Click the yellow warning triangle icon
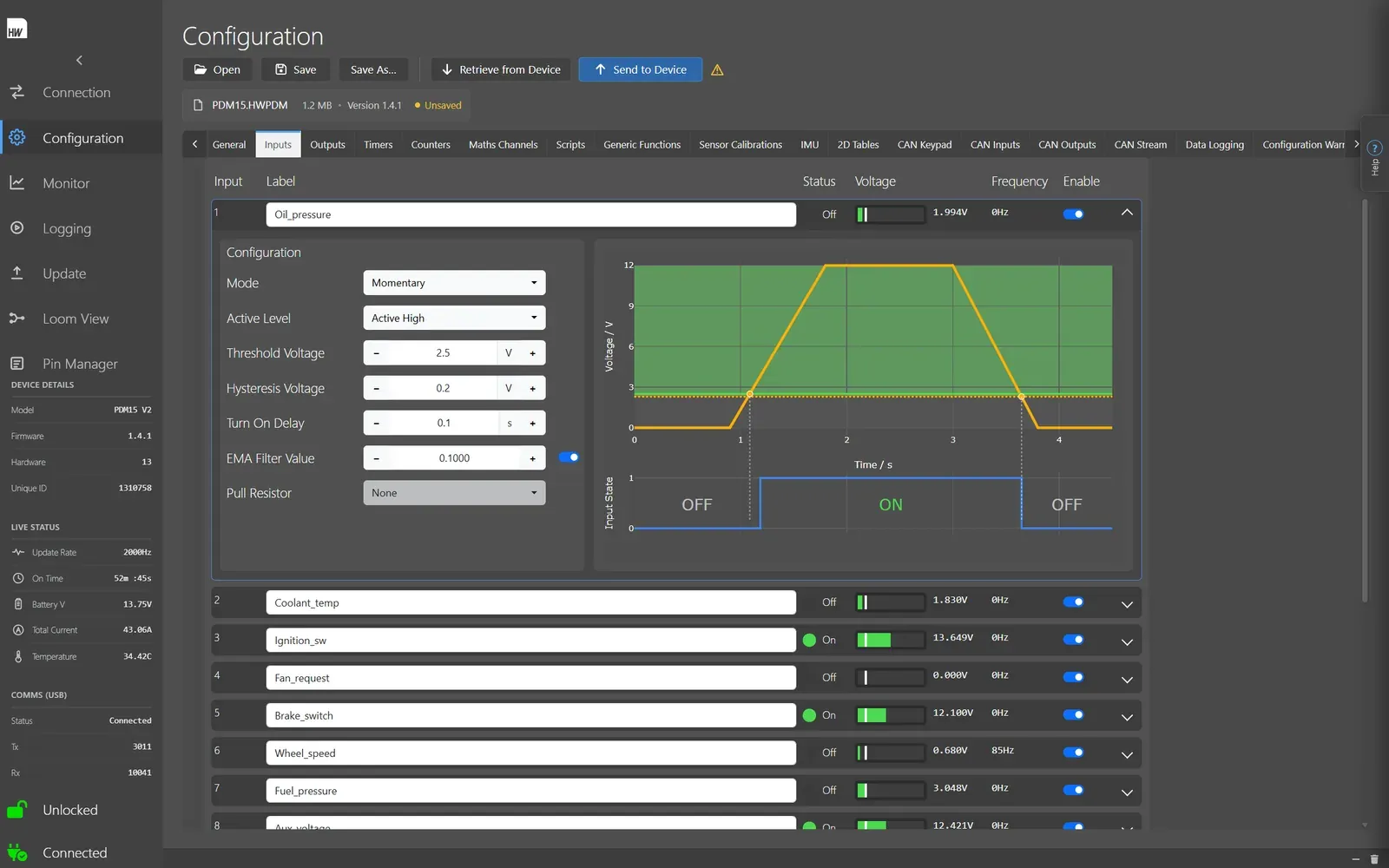 717,70
